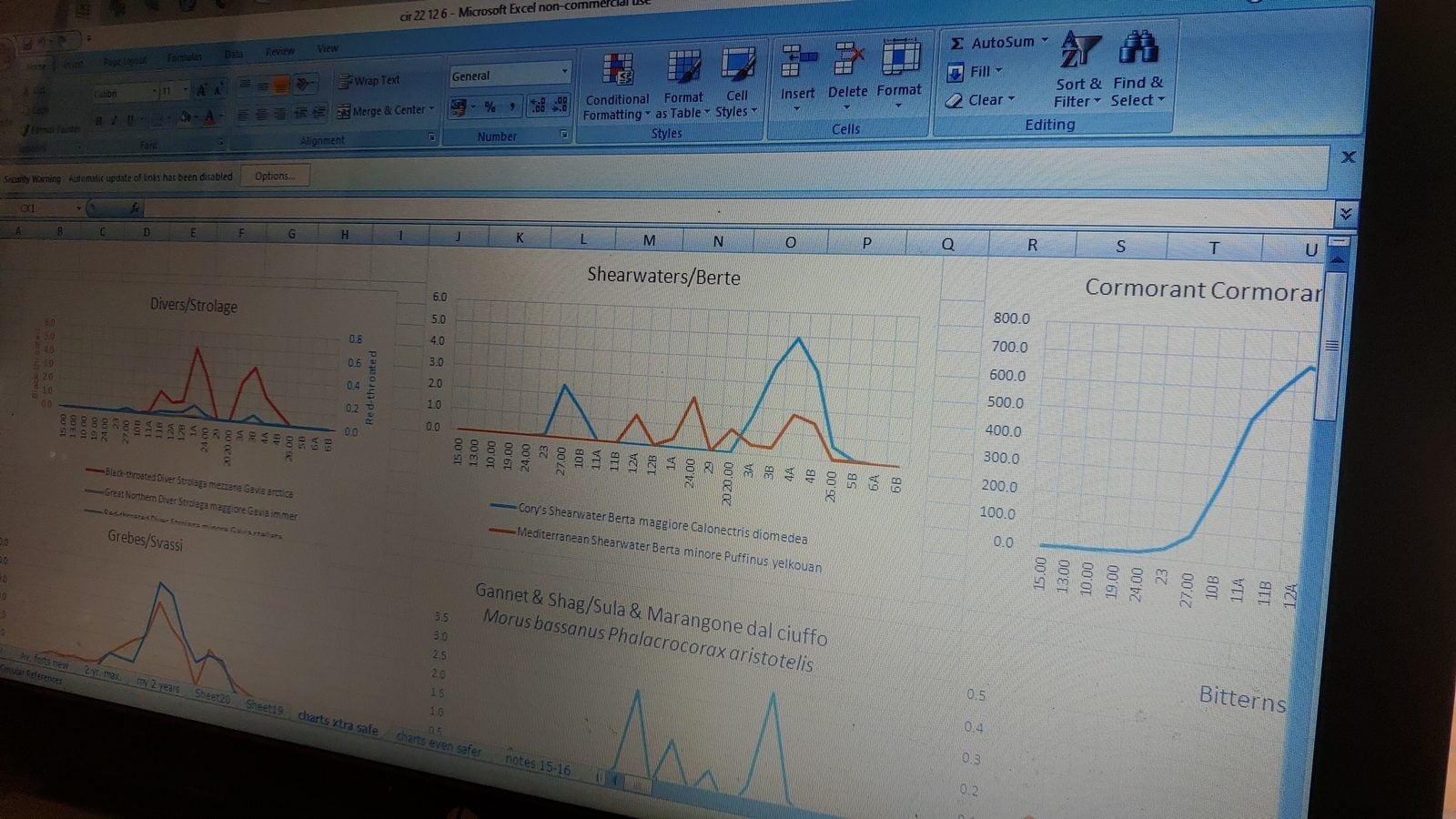This screenshot has width=1456, height=819.
Task: Select column header R
Action: pos(1032,245)
